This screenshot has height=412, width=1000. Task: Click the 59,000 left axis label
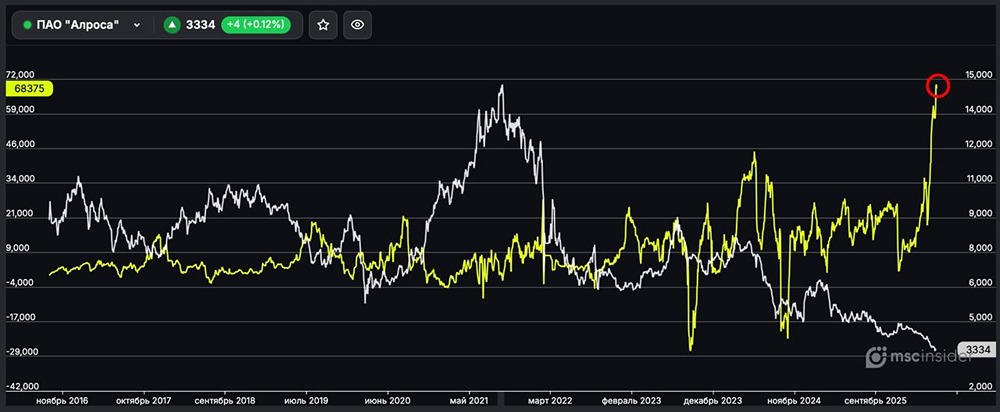[x=20, y=110]
